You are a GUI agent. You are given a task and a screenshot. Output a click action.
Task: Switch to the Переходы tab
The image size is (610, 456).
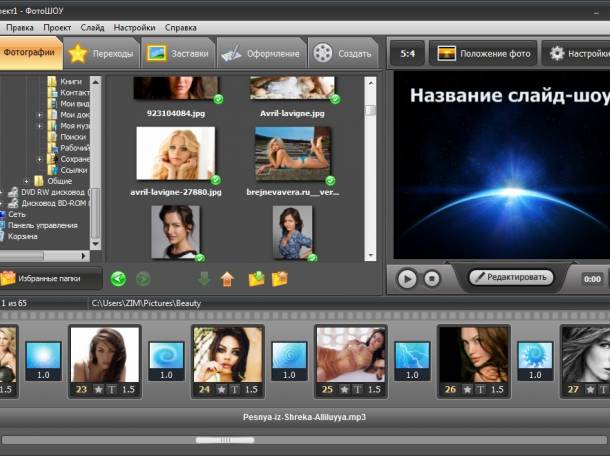[101, 54]
